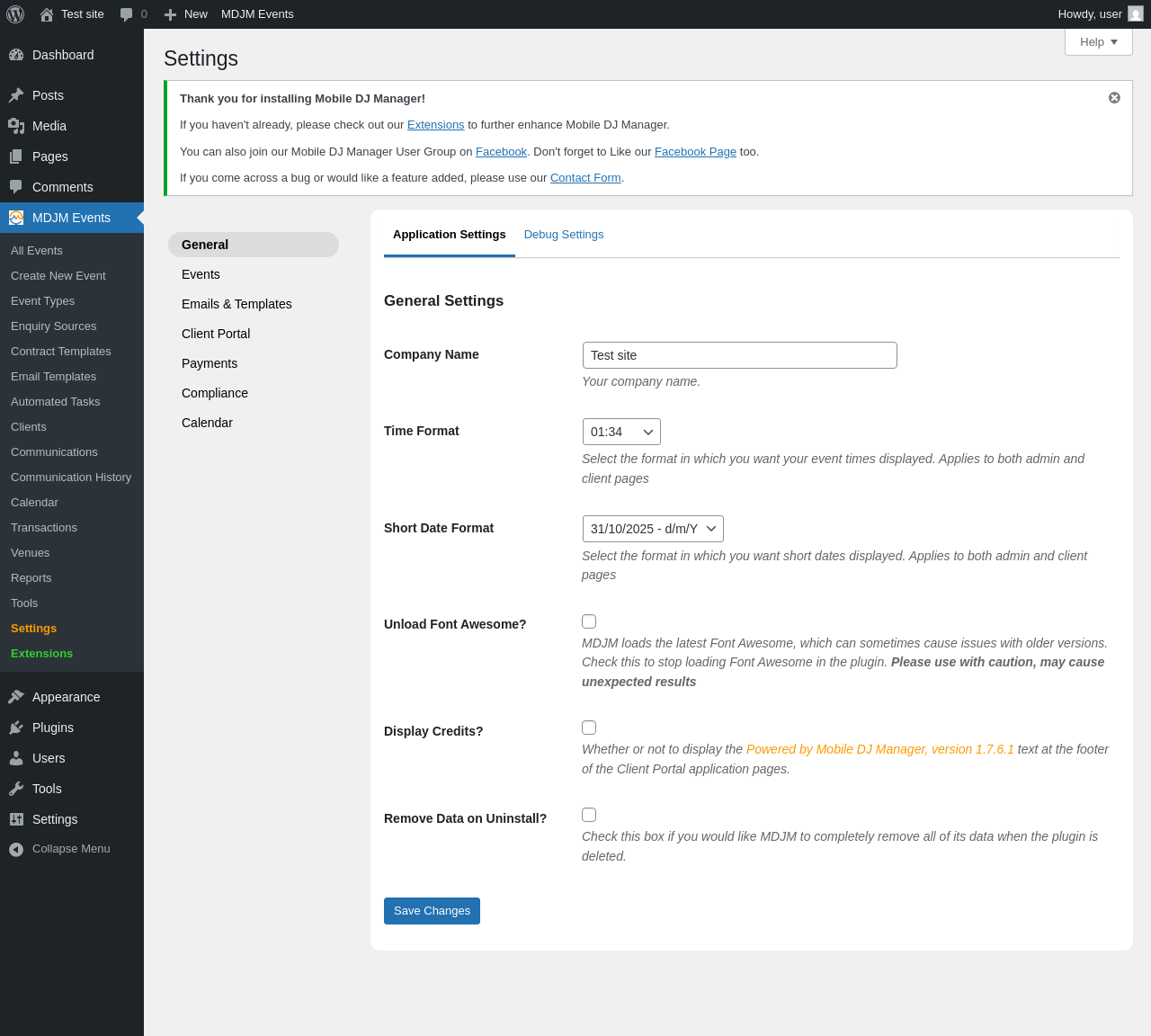The width and height of the screenshot is (1151, 1036).
Task: Click the plus icon next to New
Action: click(x=170, y=14)
